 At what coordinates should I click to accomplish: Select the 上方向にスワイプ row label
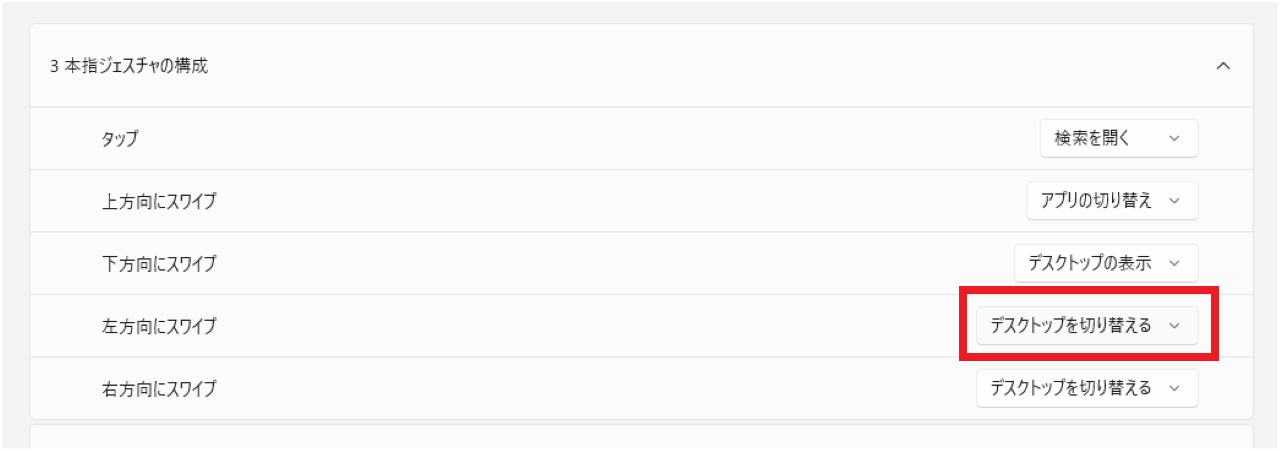pyautogui.click(x=159, y=201)
